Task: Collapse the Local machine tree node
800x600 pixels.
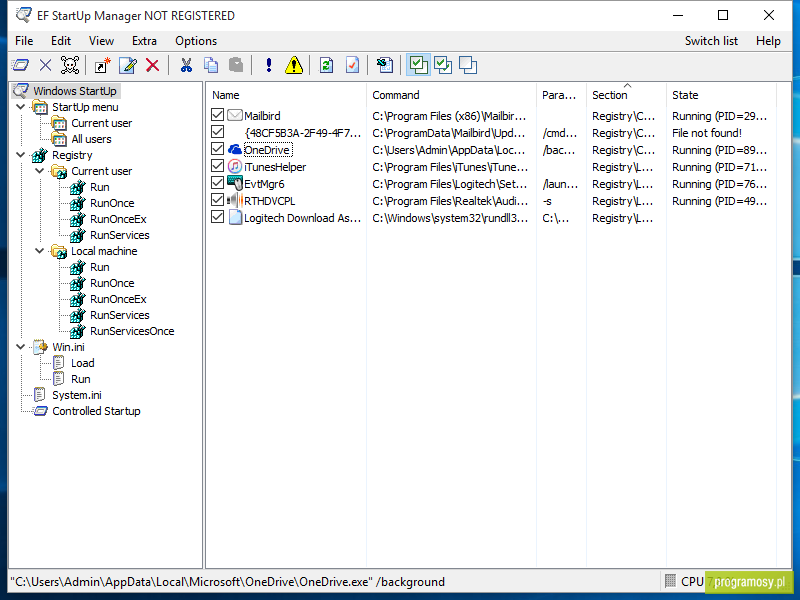Action: (x=40, y=251)
